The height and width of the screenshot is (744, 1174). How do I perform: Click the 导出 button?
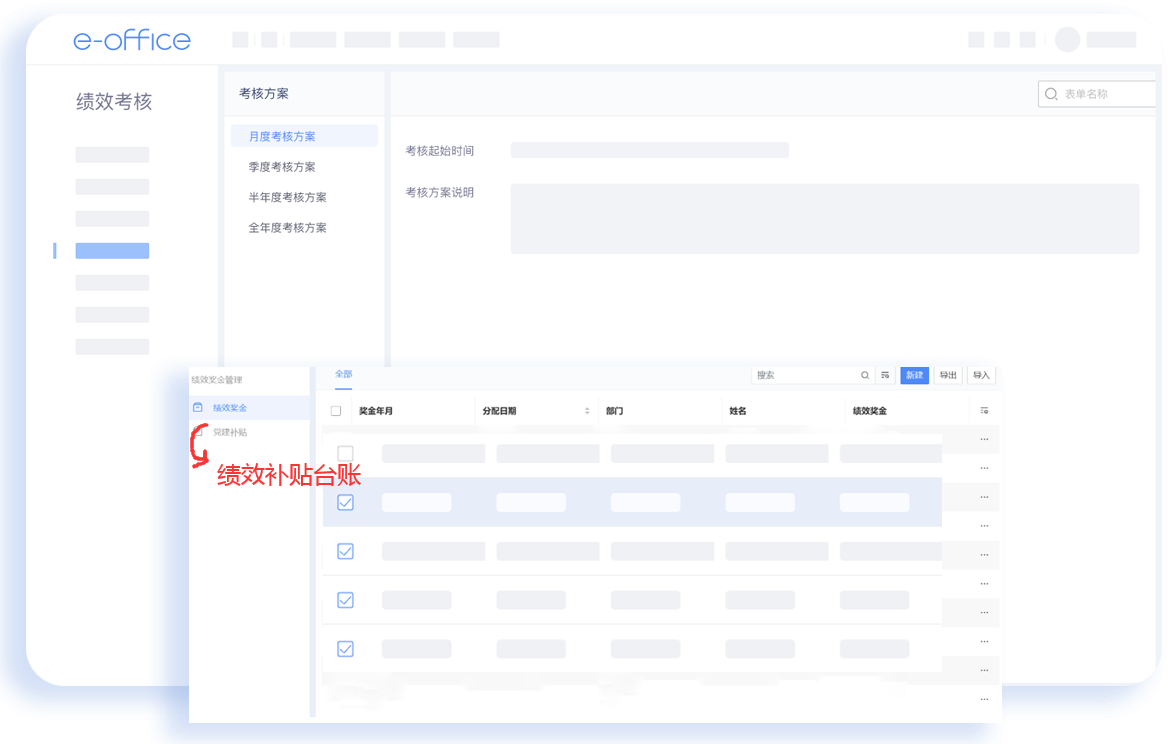tap(948, 376)
